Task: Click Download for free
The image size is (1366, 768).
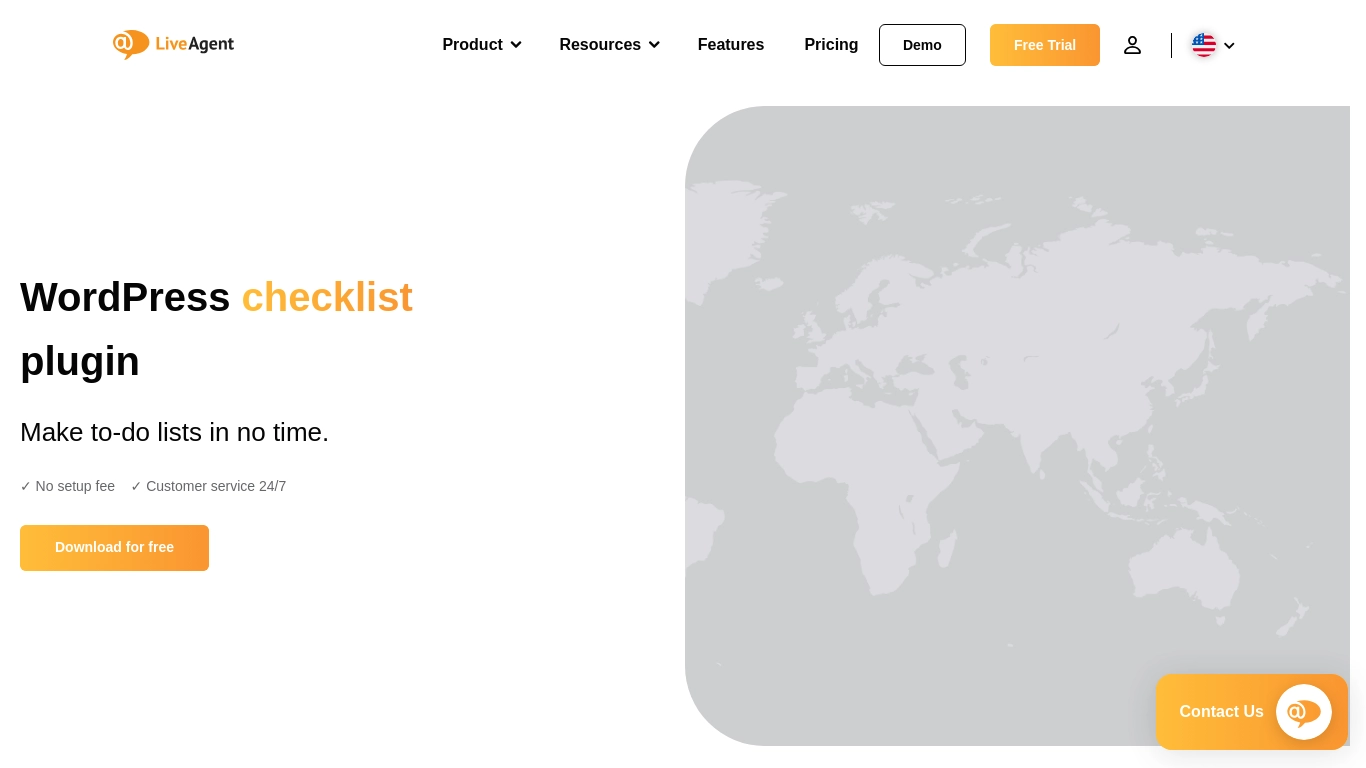Action: tap(114, 548)
